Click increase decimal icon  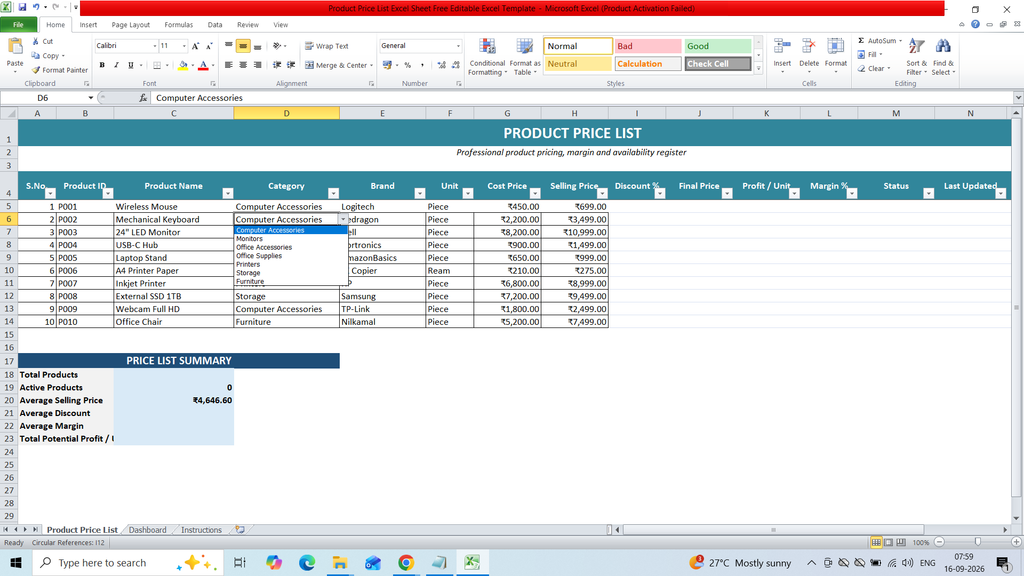coord(441,65)
